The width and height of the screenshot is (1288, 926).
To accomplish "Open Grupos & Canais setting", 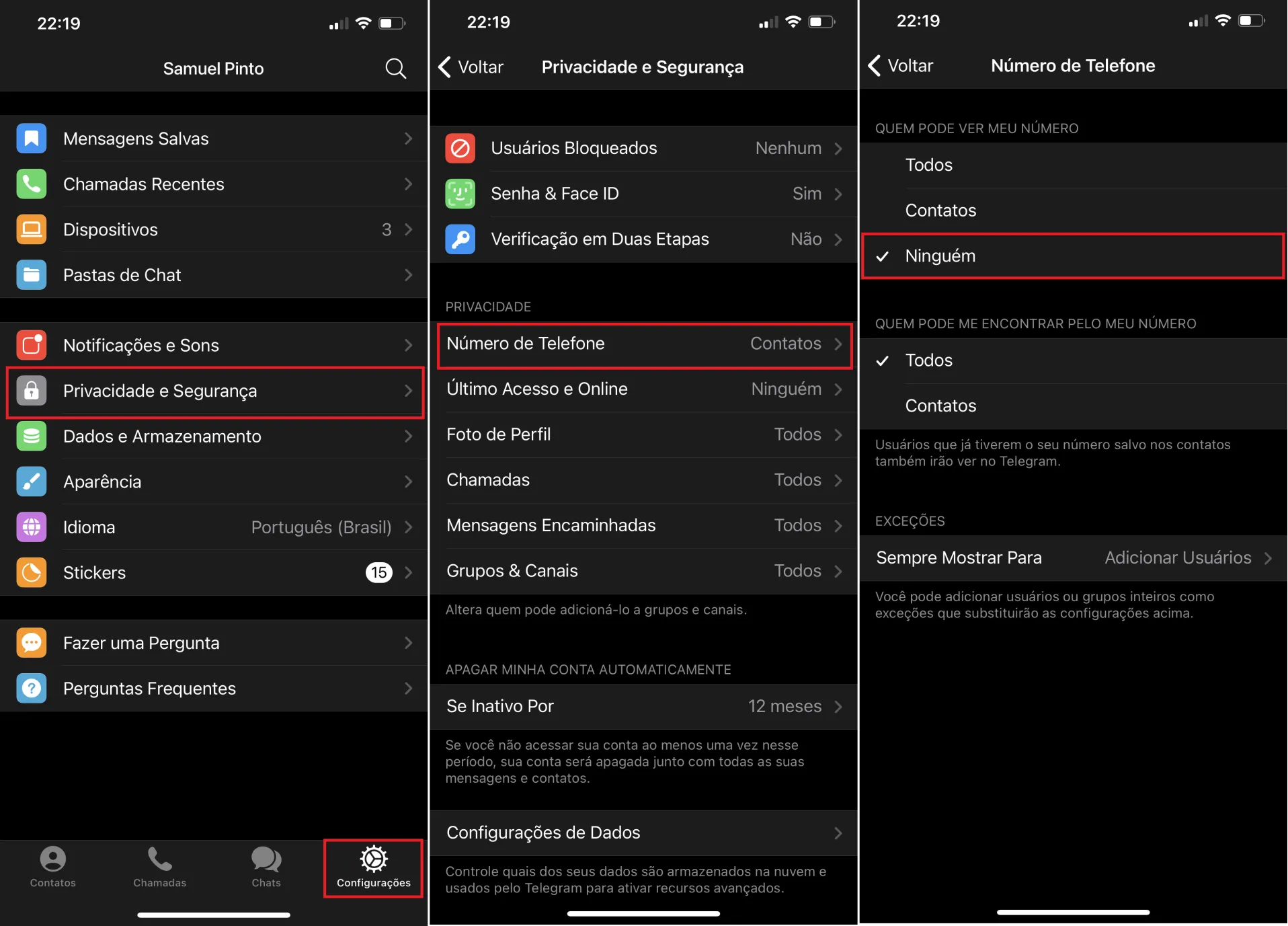I will (643, 571).
